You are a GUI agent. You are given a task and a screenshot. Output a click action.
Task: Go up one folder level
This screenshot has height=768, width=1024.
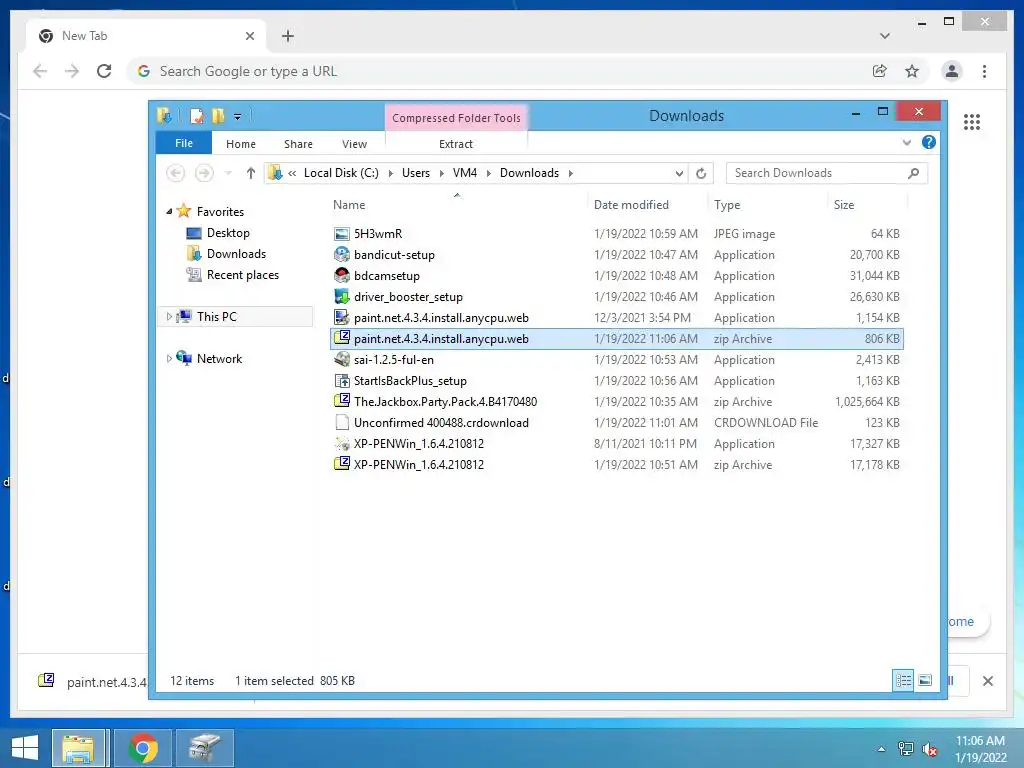point(250,173)
